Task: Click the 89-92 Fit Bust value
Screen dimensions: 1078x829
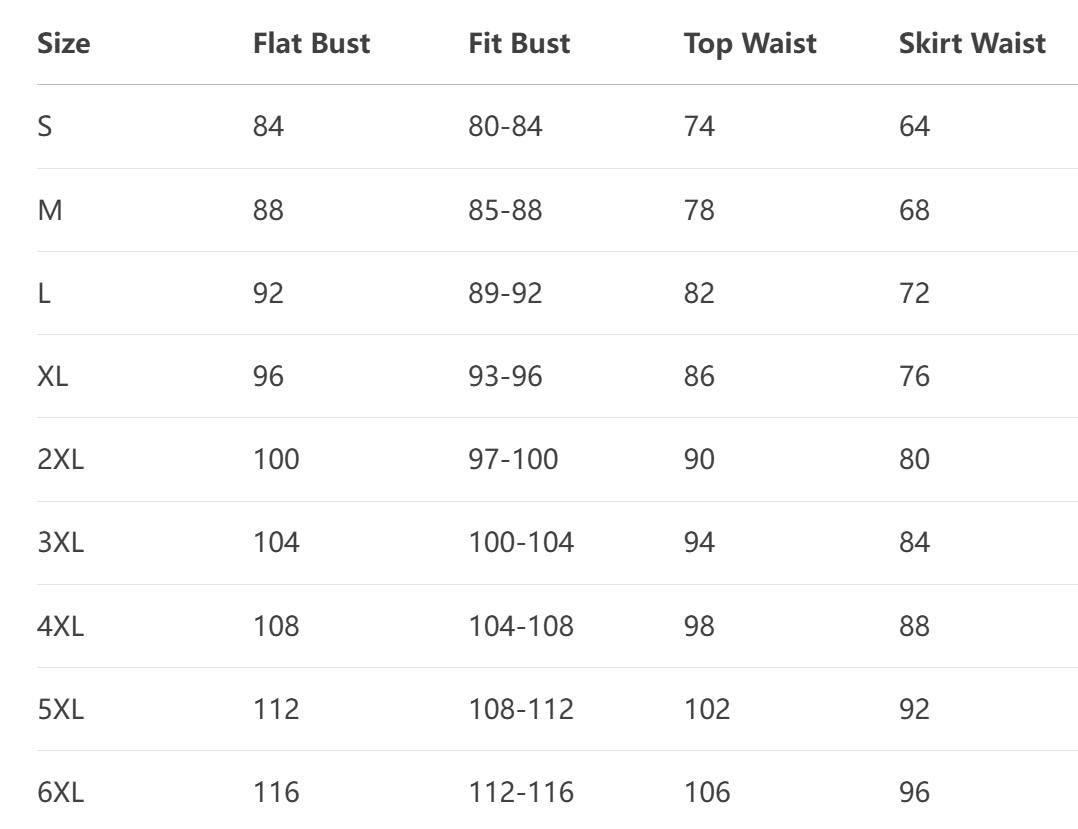Action: (x=505, y=293)
